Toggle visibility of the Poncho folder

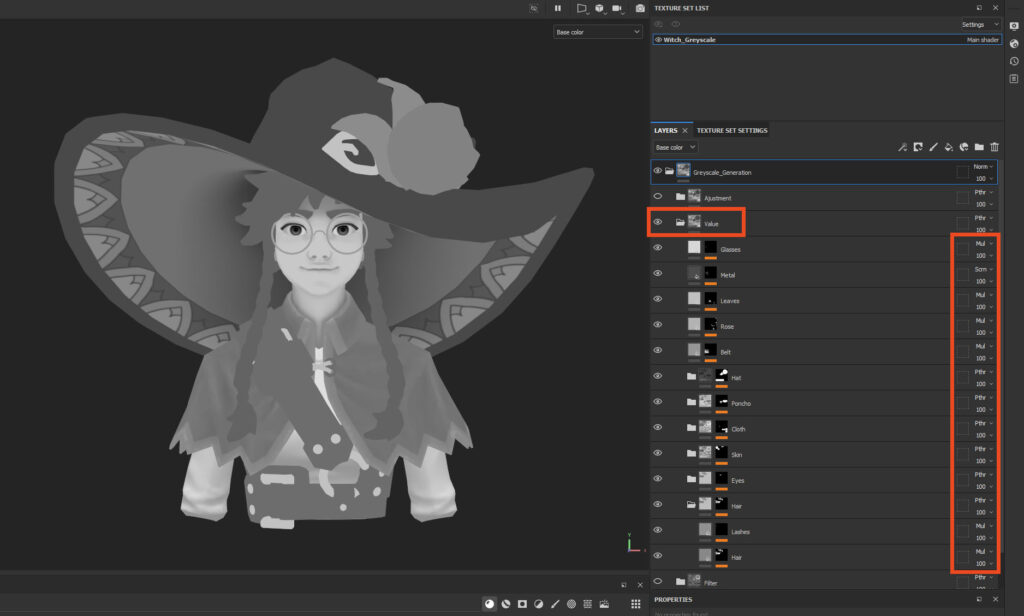658,402
